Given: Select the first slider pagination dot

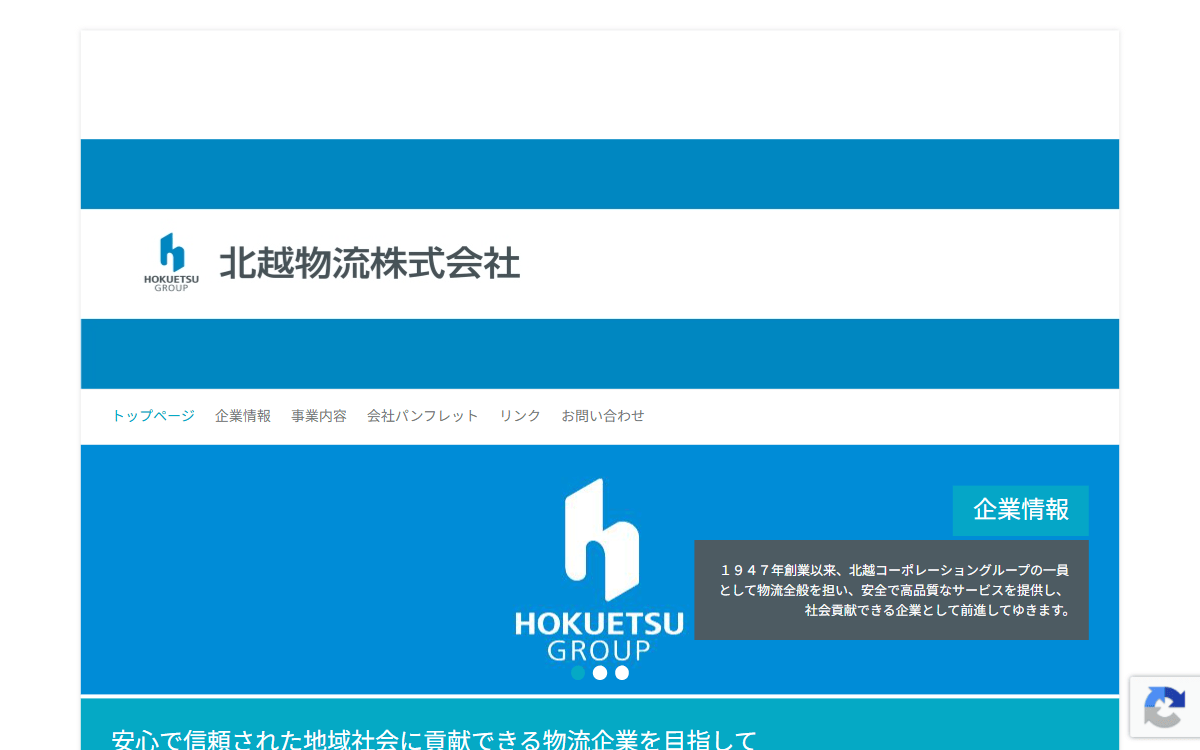Looking at the screenshot, I should pos(578,673).
